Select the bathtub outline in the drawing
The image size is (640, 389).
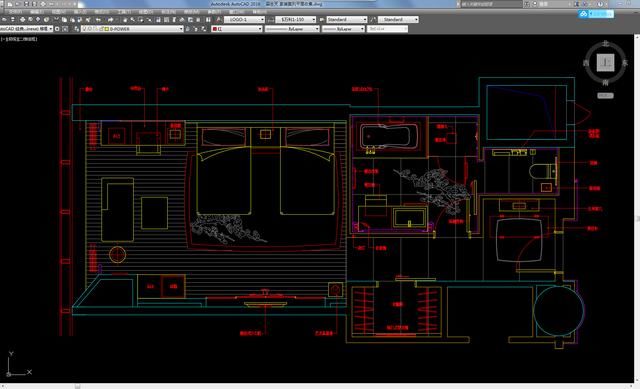pos(389,136)
